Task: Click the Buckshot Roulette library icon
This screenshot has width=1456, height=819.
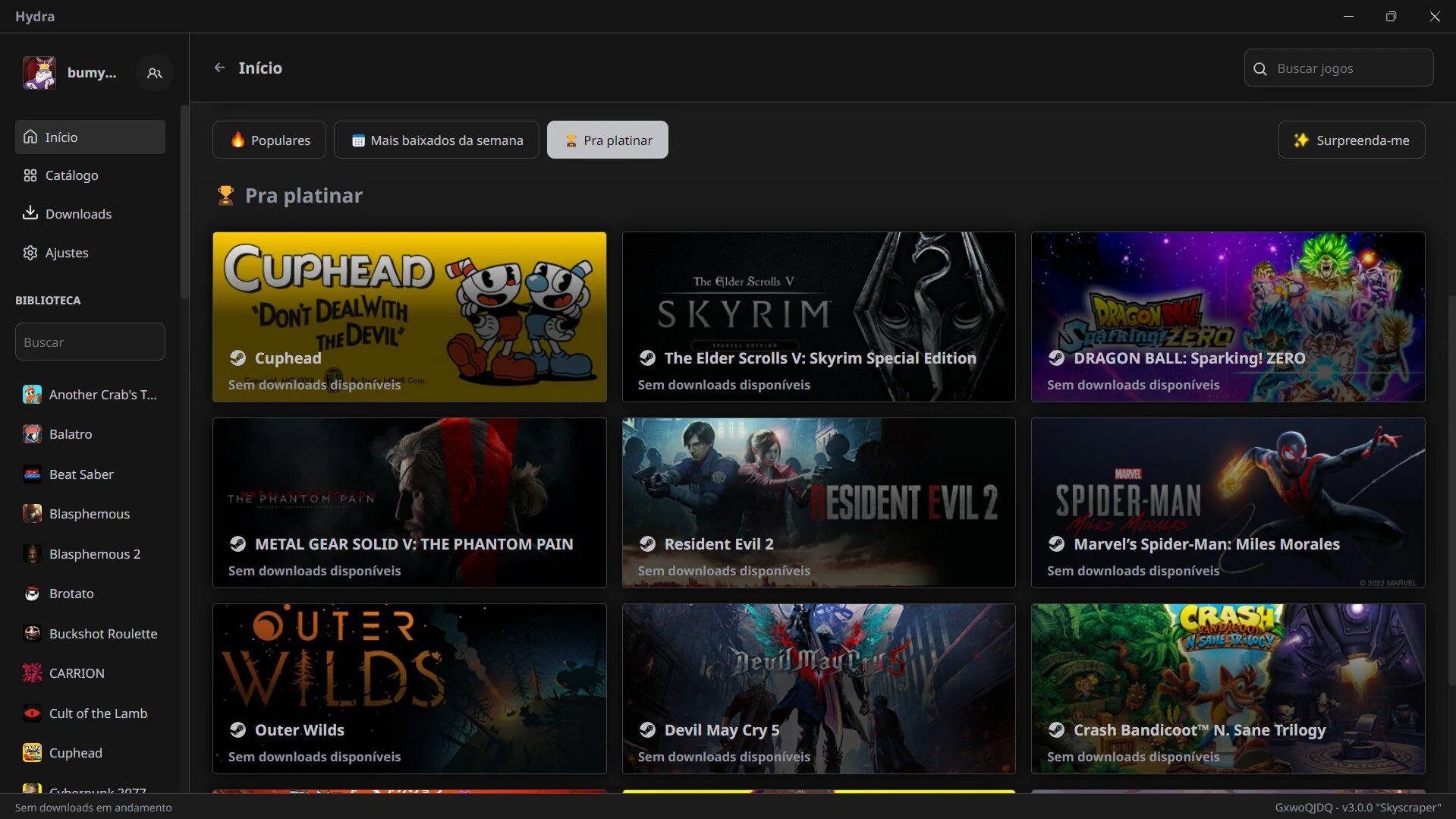Action: pyautogui.click(x=32, y=633)
